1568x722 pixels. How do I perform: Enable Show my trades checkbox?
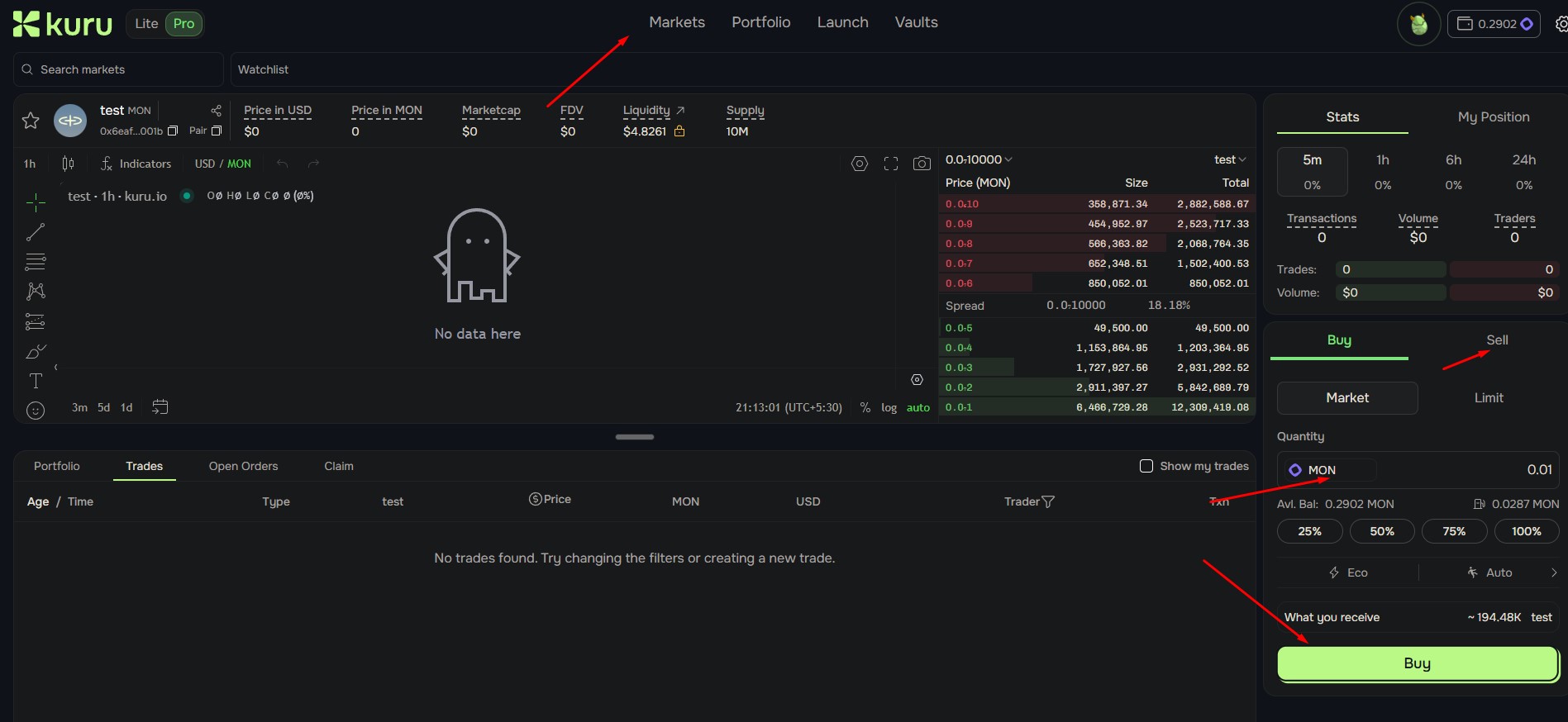[x=1146, y=466]
